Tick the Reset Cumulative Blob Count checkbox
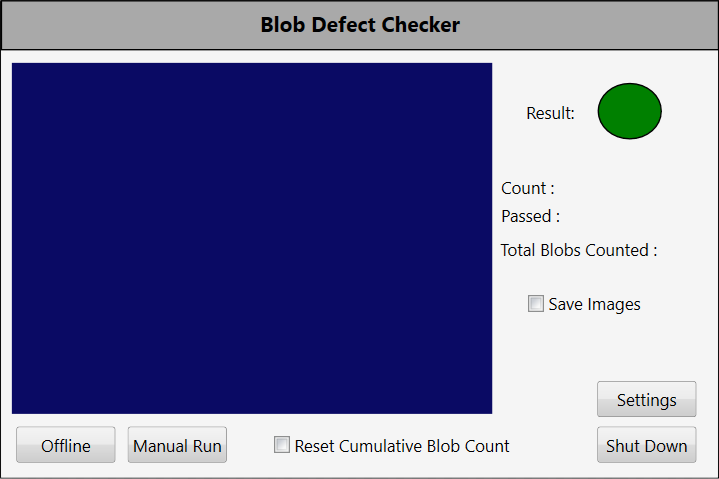The image size is (719, 479). 282,445
